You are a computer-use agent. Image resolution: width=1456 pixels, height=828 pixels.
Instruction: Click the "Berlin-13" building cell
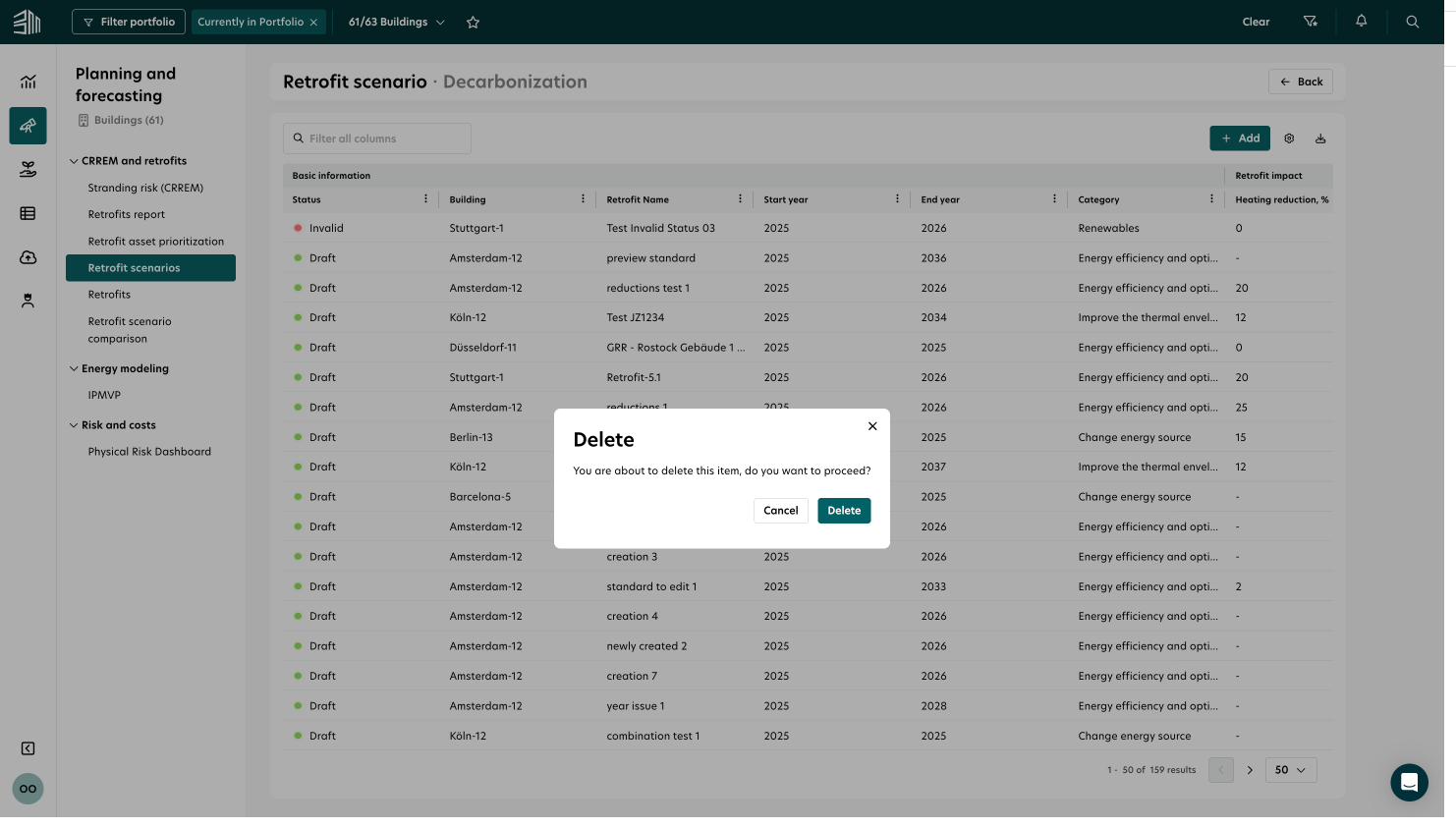(471, 437)
